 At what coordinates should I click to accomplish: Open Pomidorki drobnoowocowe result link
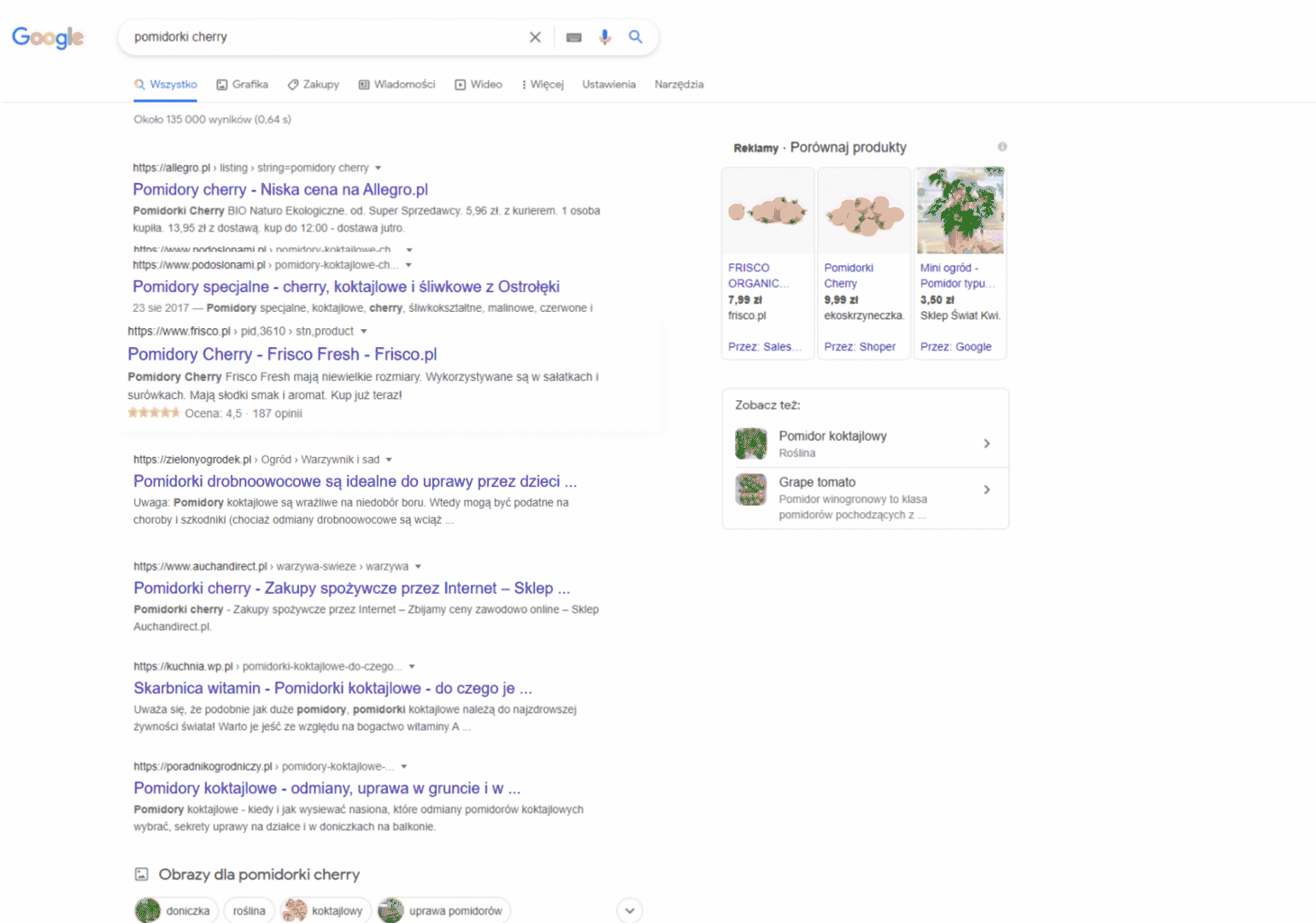(355, 482)
